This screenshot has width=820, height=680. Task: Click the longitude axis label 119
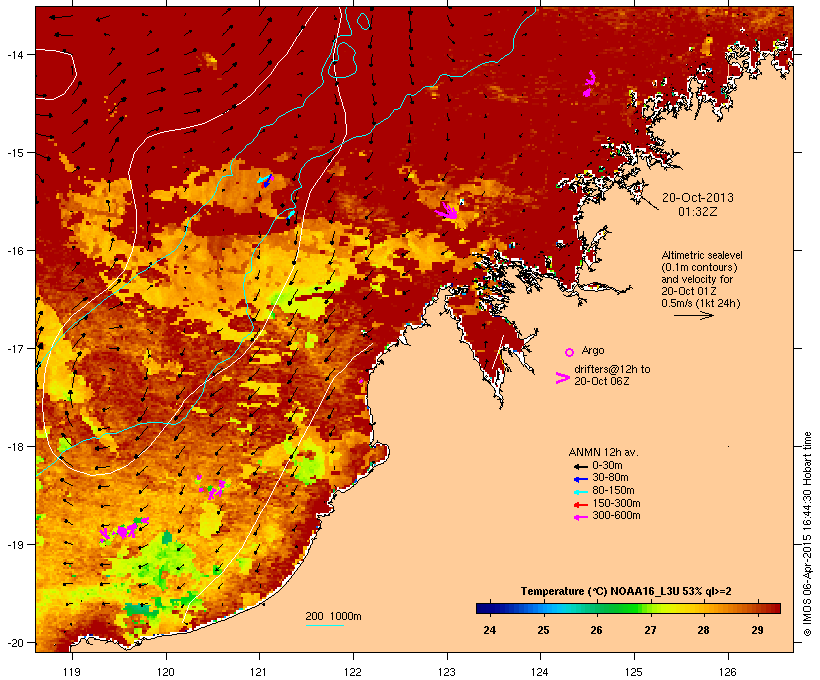click(x=72, y=672)
